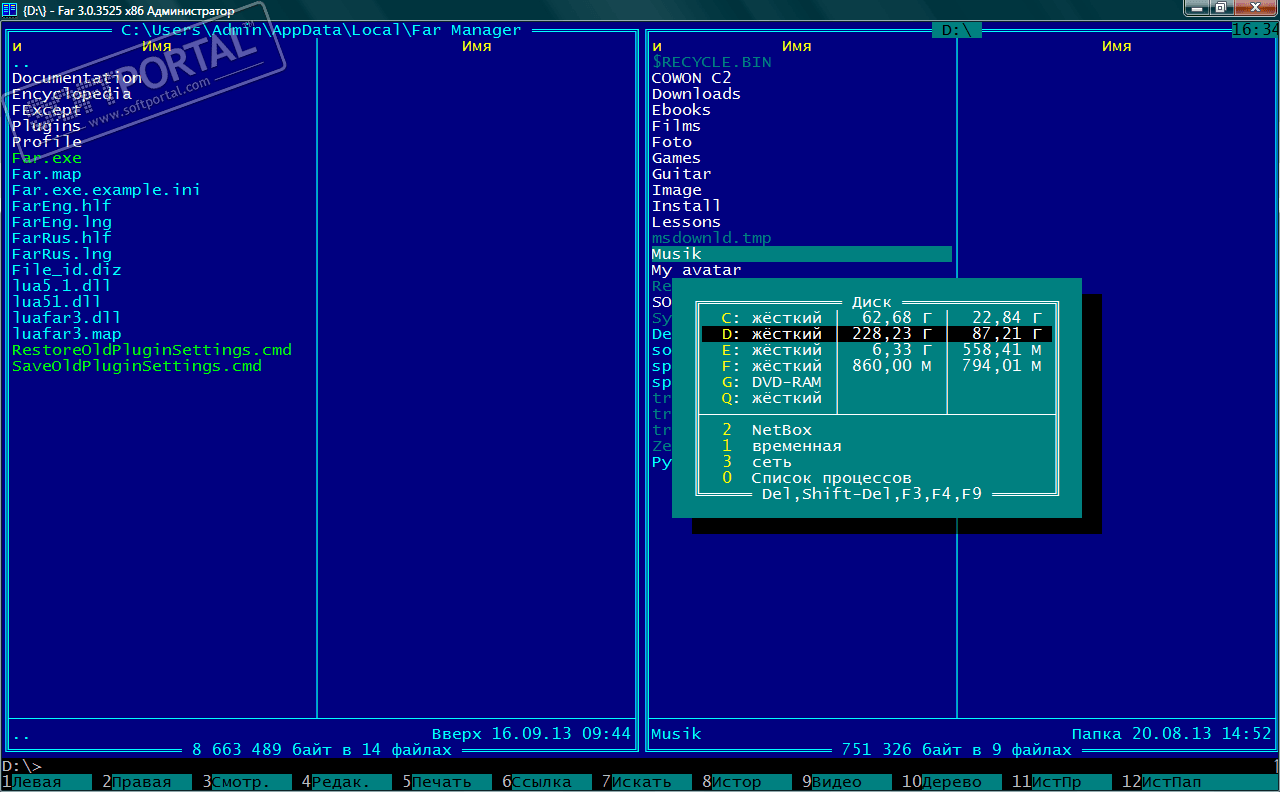The height and width of the screenshot is (792, 1280).
Task: Select Far.exe.example.ini file
Action: (107, 190)
